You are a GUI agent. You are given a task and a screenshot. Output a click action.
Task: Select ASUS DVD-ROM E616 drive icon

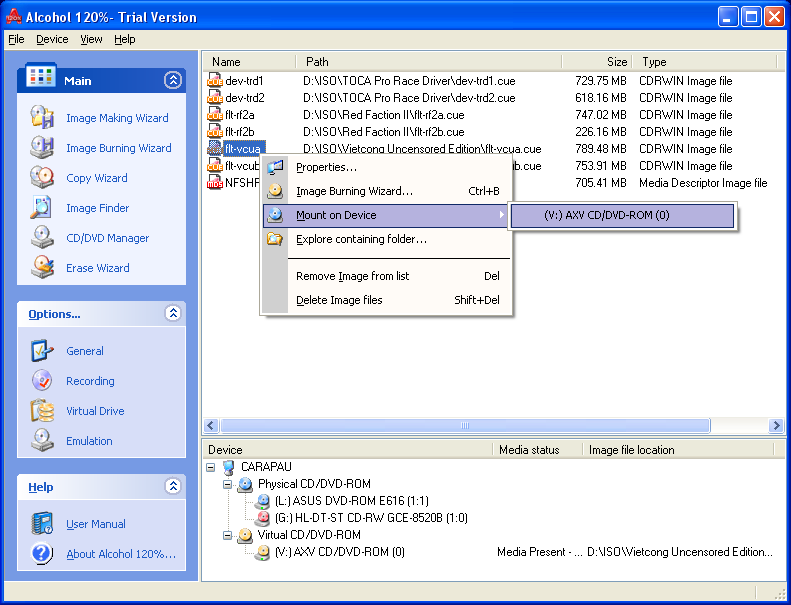pos(262,501)
